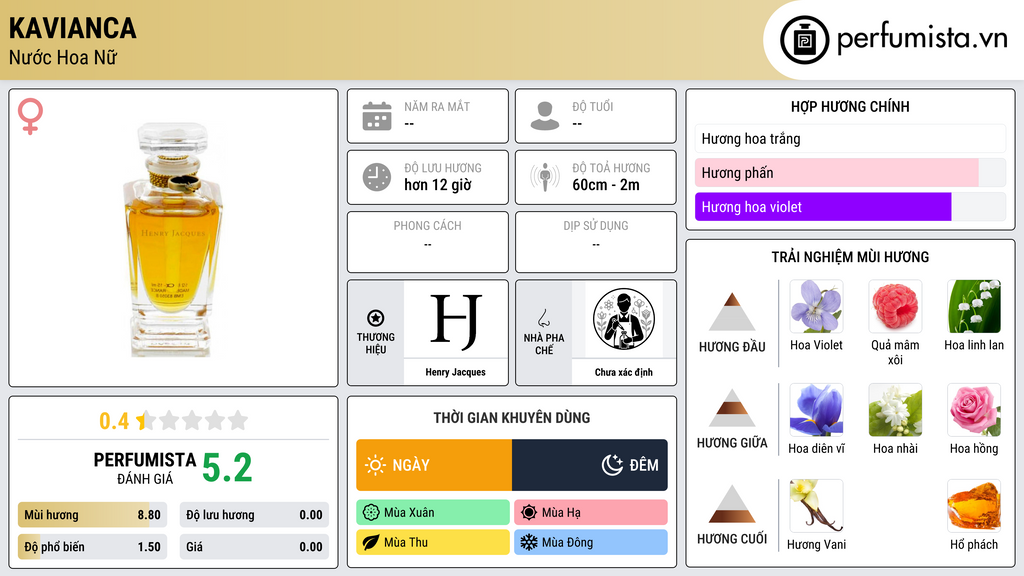This screenshot has width=1024, height=576.
Task: Click the Hổ phách amber image
Action: pos(974,505)
